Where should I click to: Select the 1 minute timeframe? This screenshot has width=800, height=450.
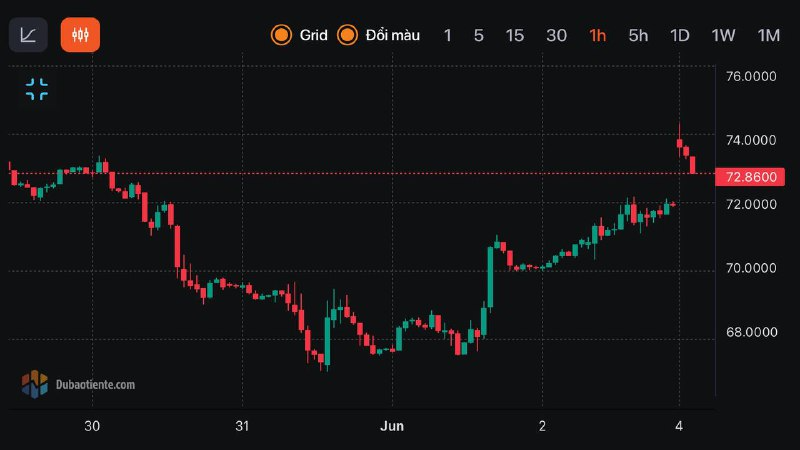coord(447,35)
